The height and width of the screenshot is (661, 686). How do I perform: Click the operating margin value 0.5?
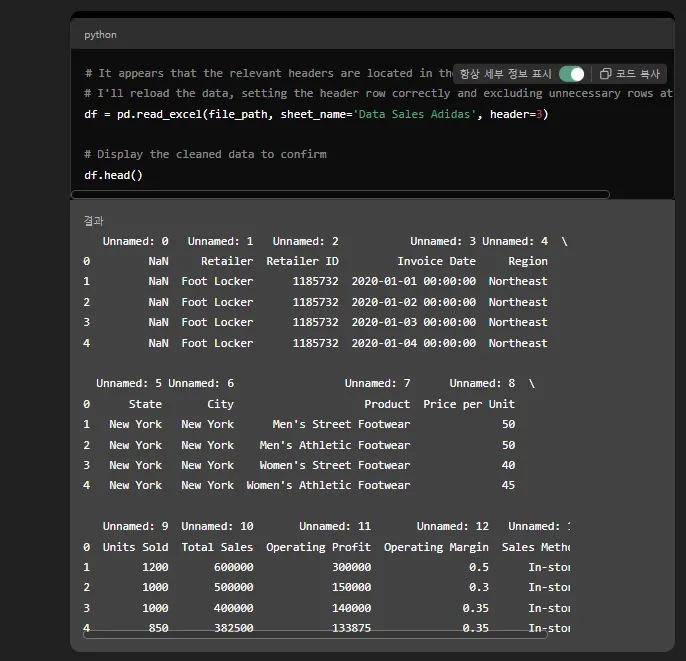[479, 567]
